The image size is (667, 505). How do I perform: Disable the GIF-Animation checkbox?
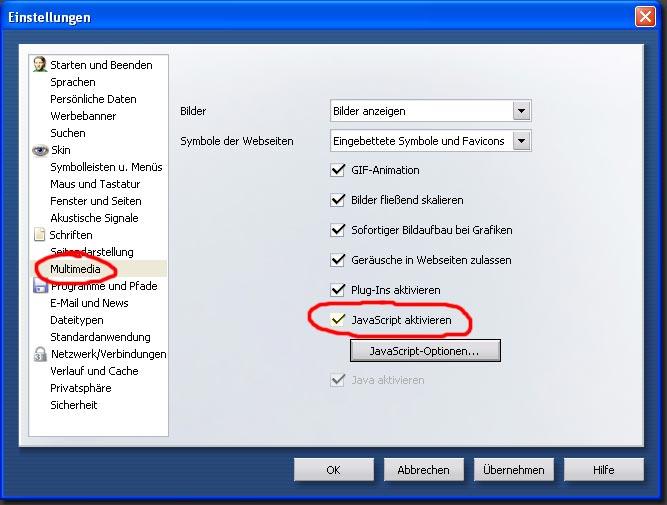[337, 170]
